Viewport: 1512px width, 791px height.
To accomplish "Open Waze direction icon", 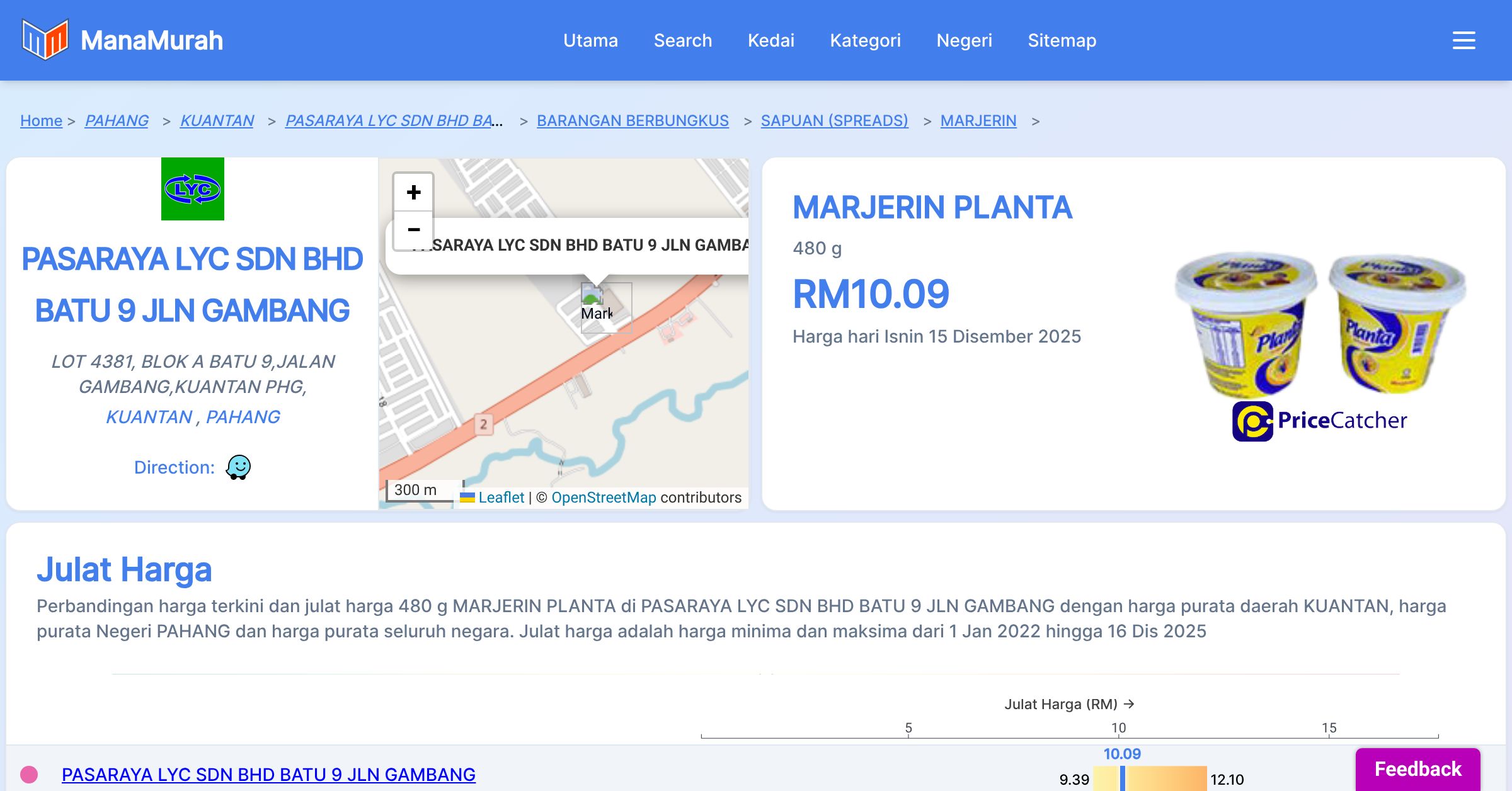I will coord(238,467).
